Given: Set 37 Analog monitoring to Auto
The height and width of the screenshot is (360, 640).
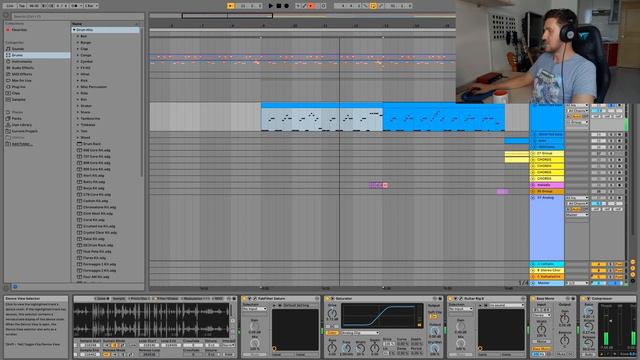Looking at the screenshot, I should pos(576,209).
